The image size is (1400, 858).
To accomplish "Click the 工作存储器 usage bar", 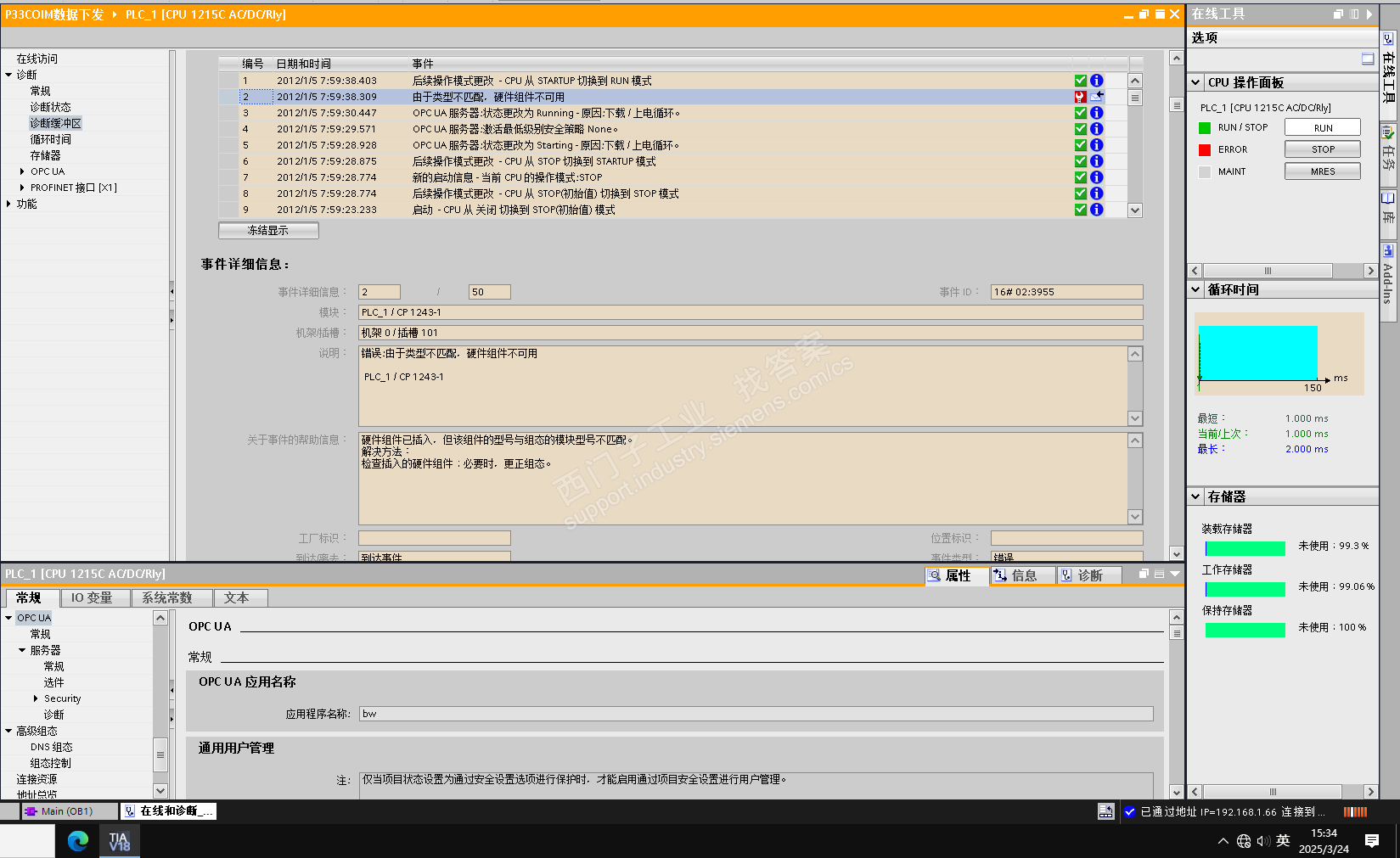I will coord(1245,589).
